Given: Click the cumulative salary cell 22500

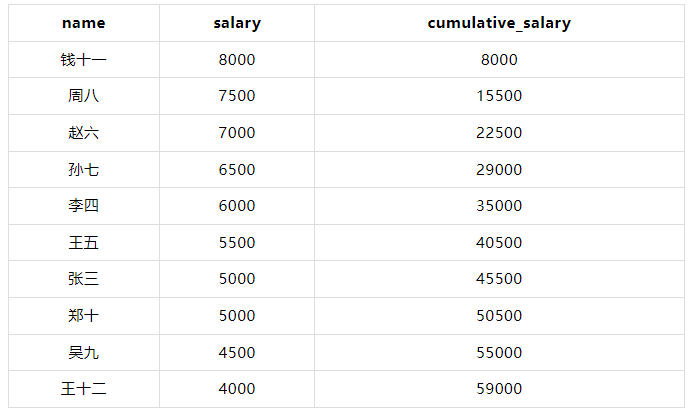Looking at the screenshot, I should point(499,133).
